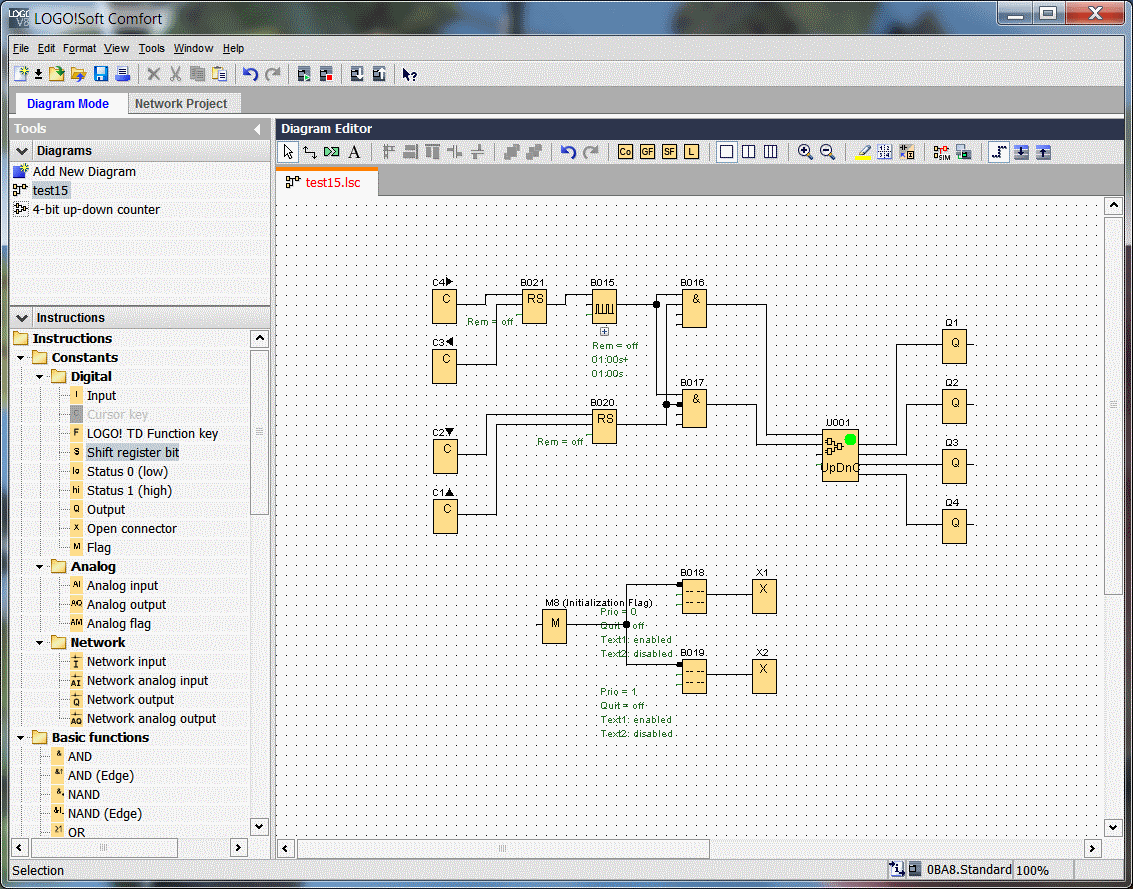The image size is (1133, 889).
Task: Show Data Log (L) block button
Action: [692, 152]
